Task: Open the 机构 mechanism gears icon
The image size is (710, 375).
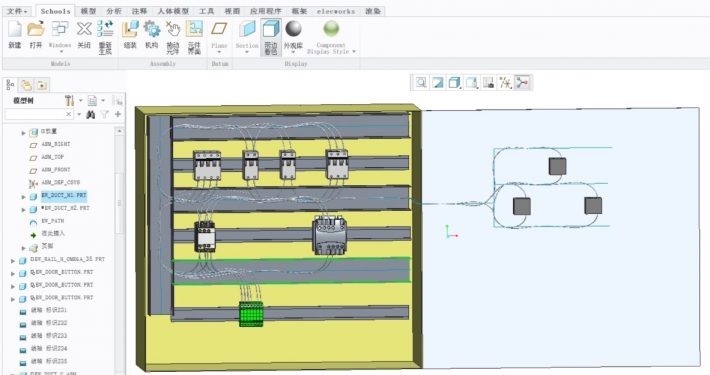Action: 152,34
